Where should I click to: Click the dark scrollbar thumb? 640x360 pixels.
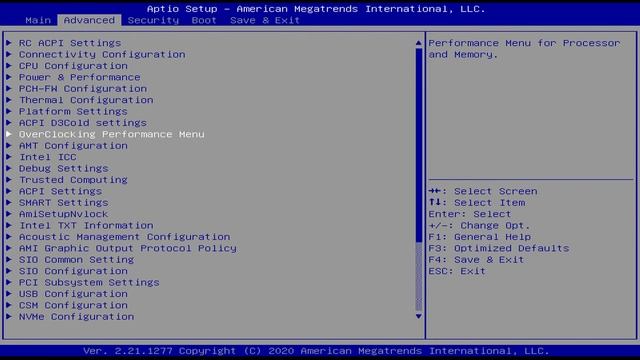click(x=418, y=145)
